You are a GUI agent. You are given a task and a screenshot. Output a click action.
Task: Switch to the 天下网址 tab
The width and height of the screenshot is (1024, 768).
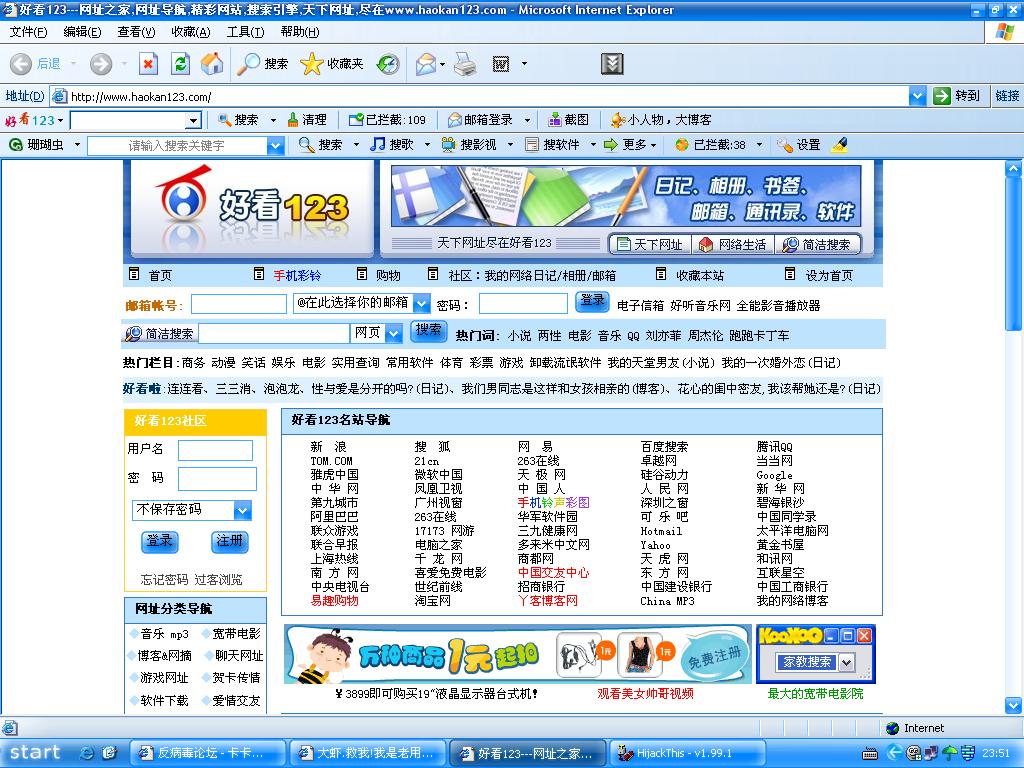(650, 244)
